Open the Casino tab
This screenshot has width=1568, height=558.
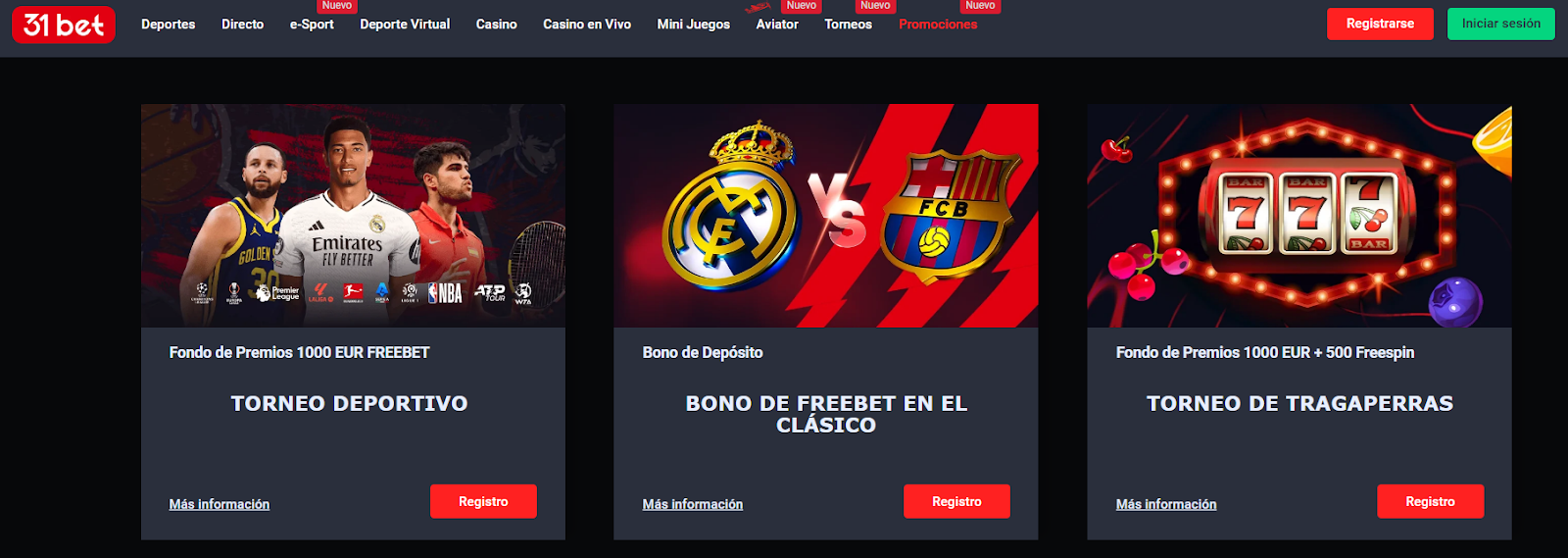(x=496, y=25)
